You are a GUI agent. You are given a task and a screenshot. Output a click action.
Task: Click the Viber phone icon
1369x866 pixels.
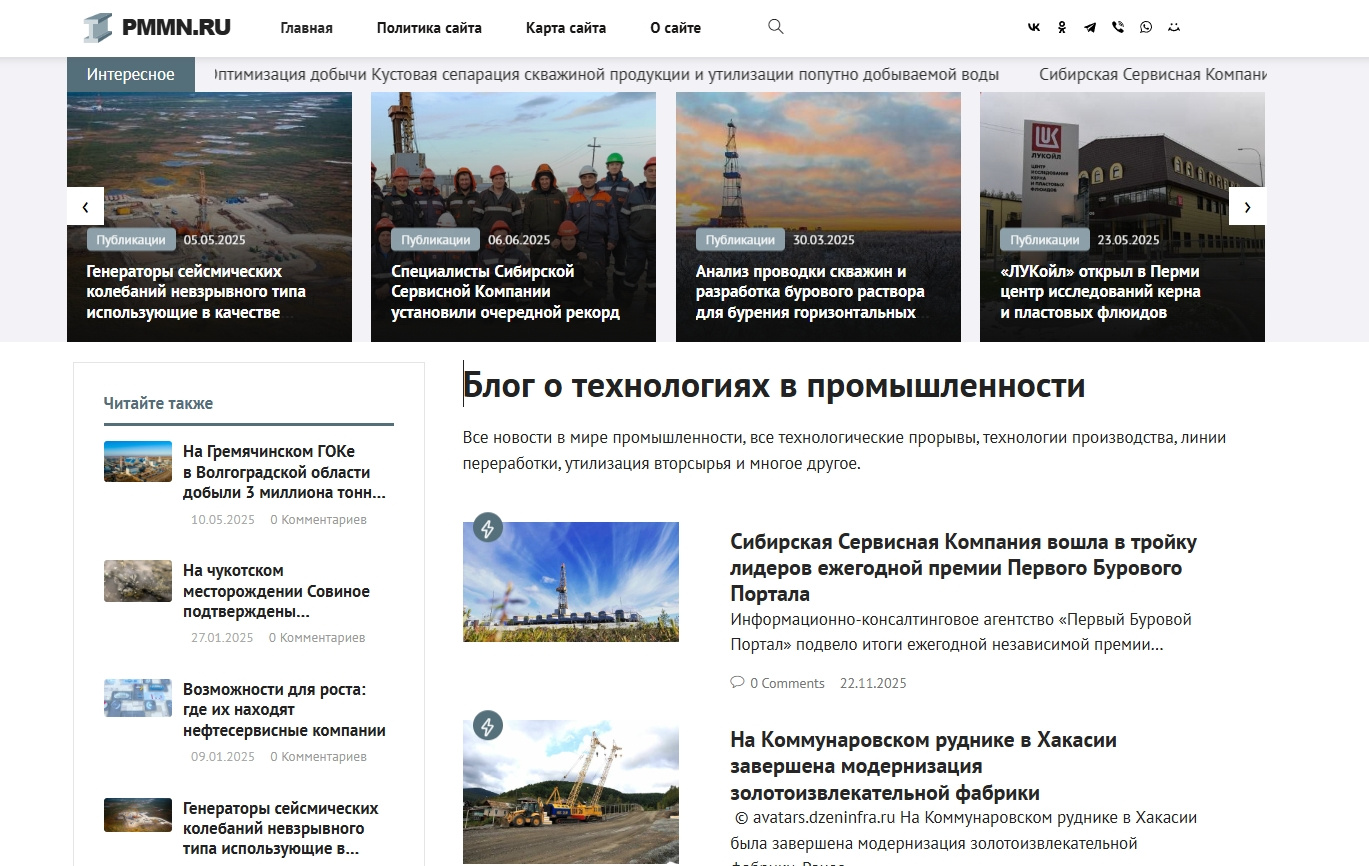1118,28
